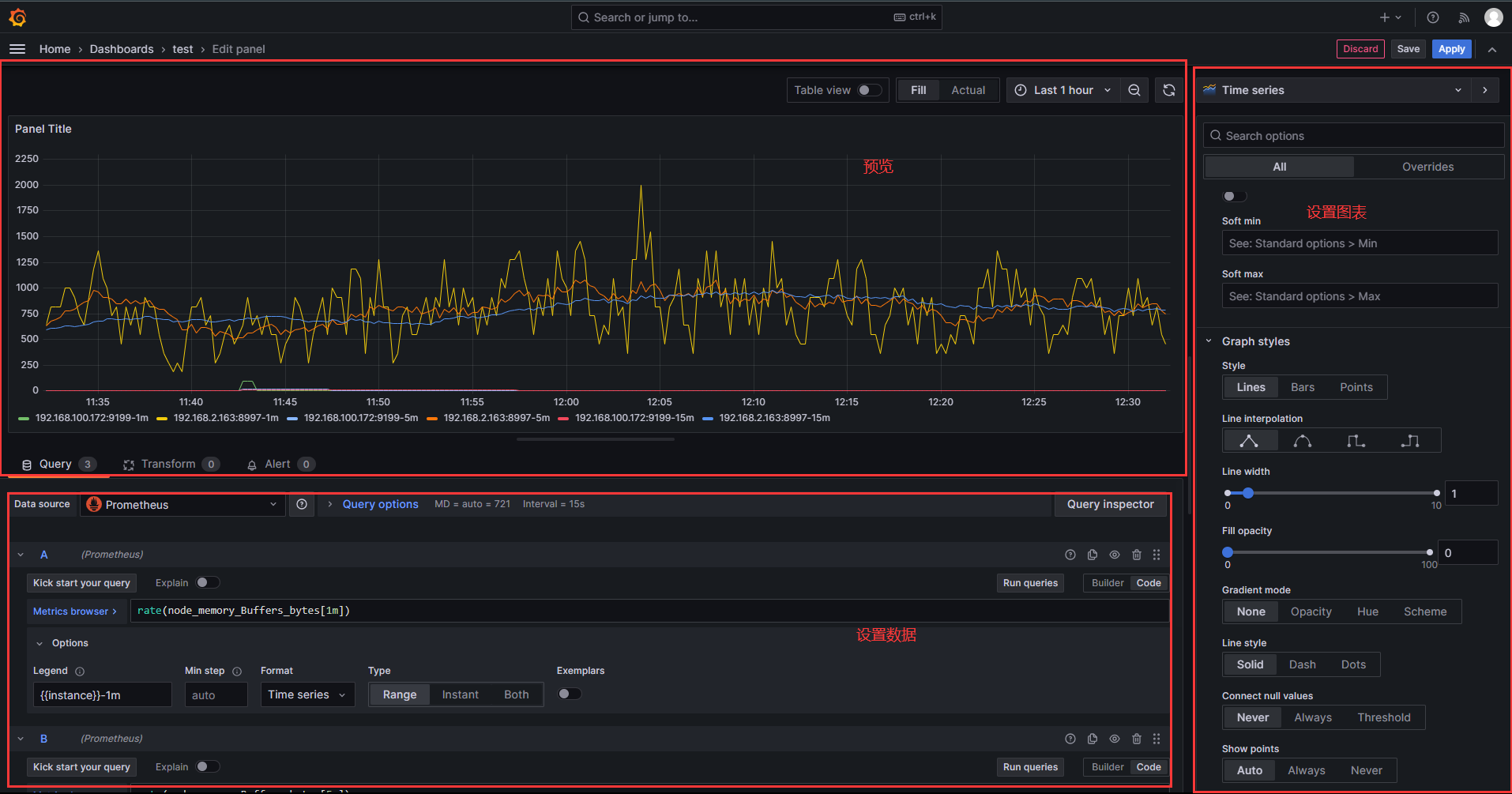Open the Metrics browser

[x=75, y=611]
